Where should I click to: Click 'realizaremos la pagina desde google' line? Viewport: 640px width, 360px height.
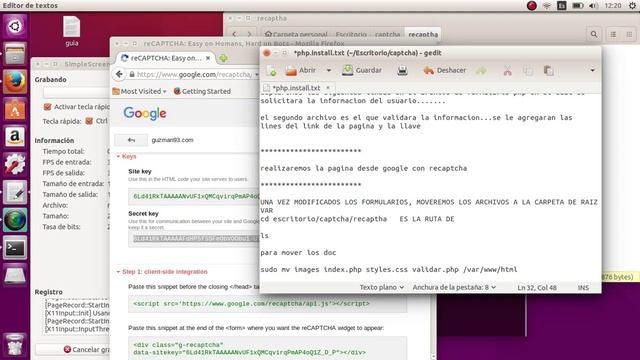(x=363, y=168)
